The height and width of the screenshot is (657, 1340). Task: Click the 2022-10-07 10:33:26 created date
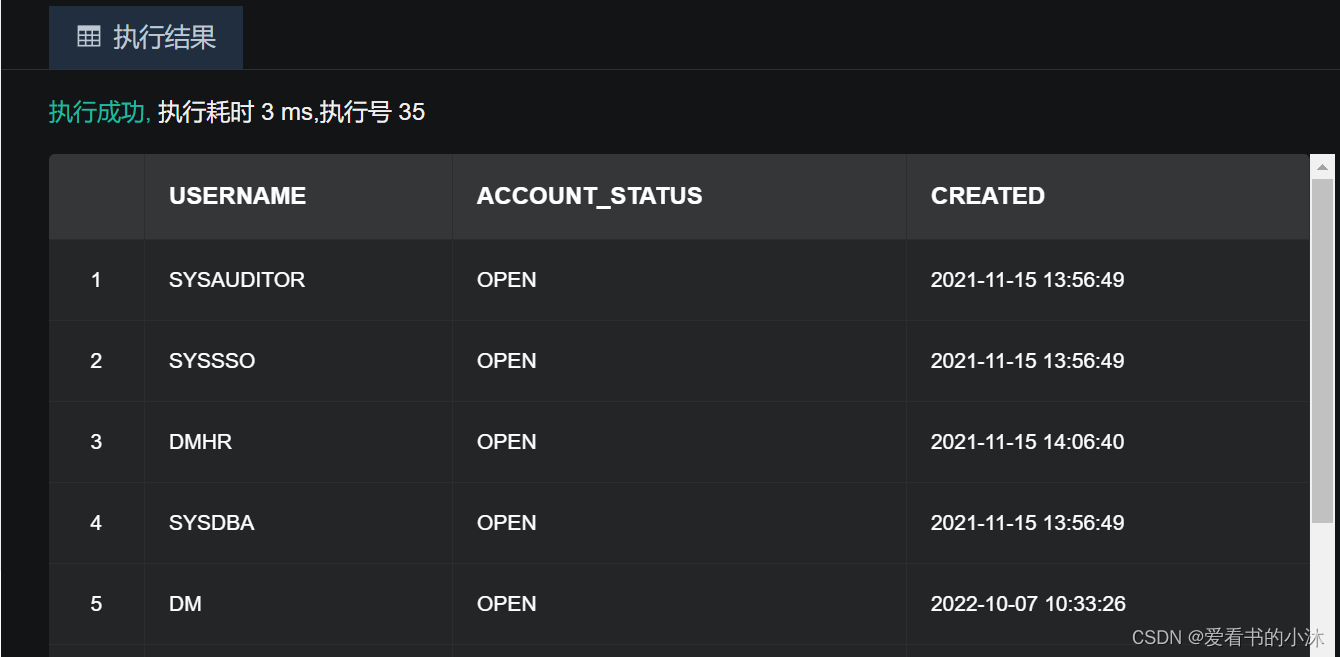(x=1027, y=604)
